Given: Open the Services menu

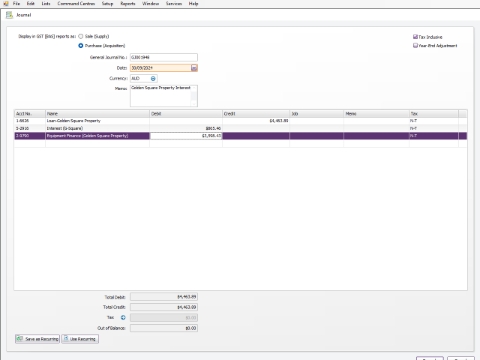Looking at the screenshot, I should pos(174,3).
